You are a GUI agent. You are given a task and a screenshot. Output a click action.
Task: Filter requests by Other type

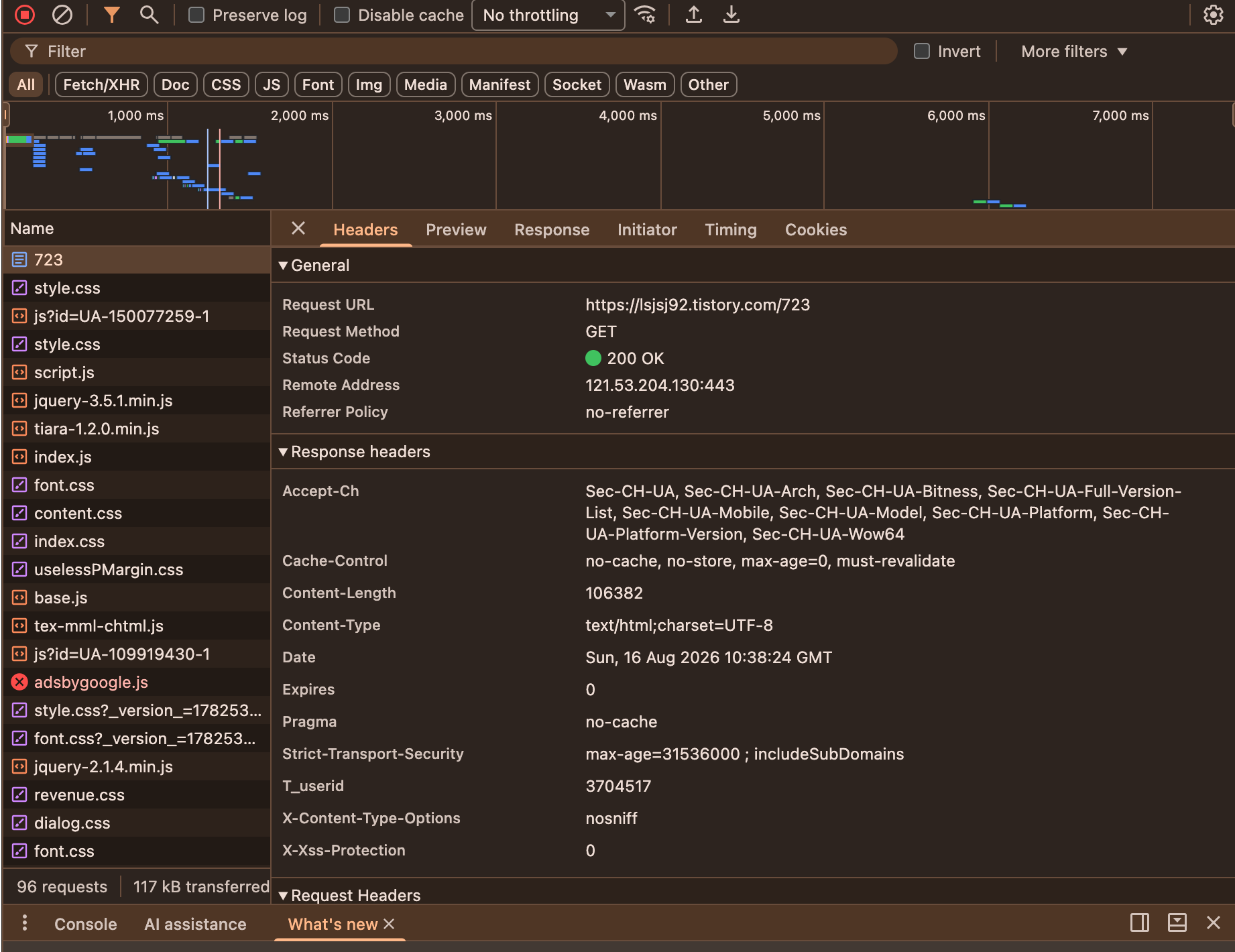709,84
